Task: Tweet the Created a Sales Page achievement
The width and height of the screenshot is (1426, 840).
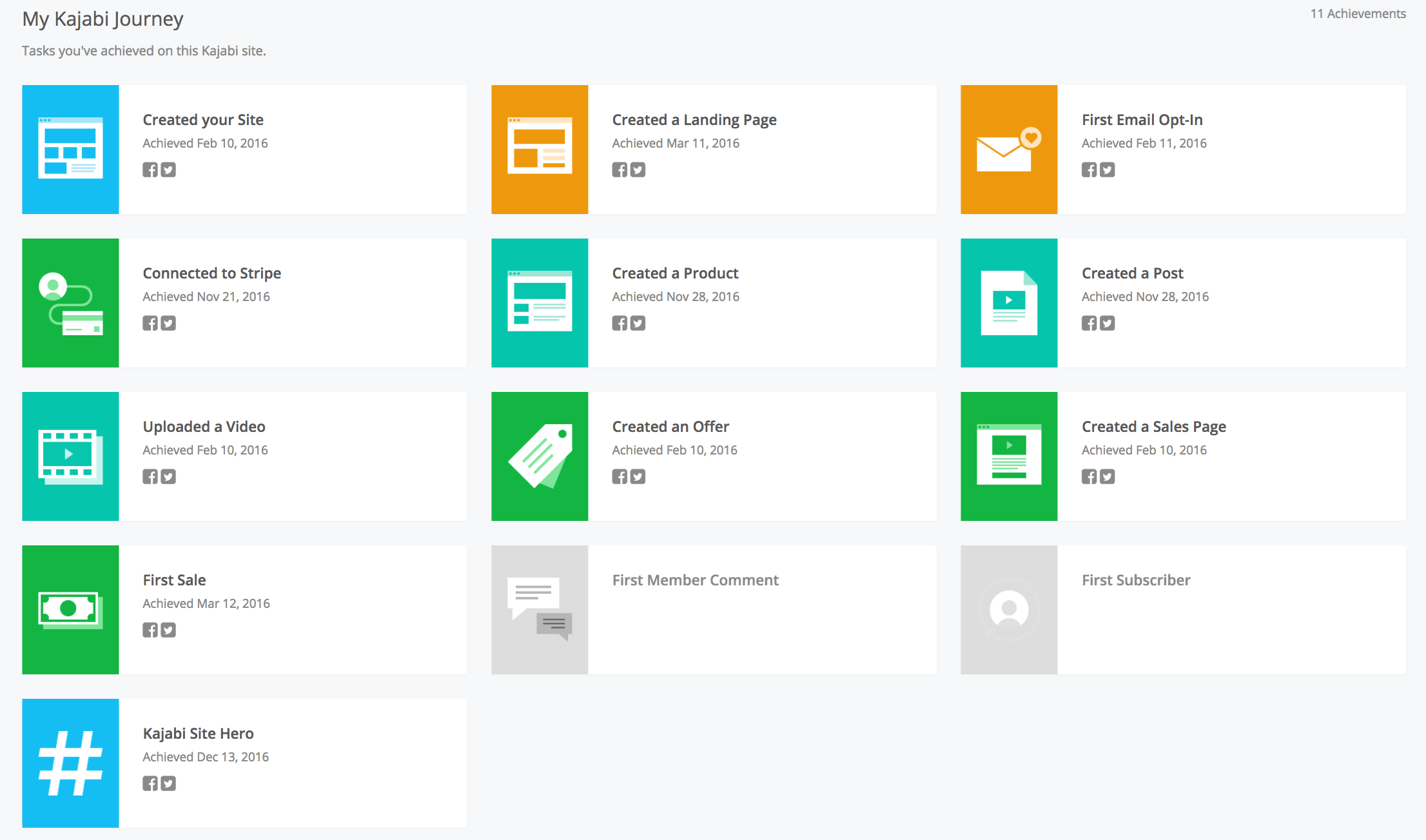Action: click(x=1107, y=476)
